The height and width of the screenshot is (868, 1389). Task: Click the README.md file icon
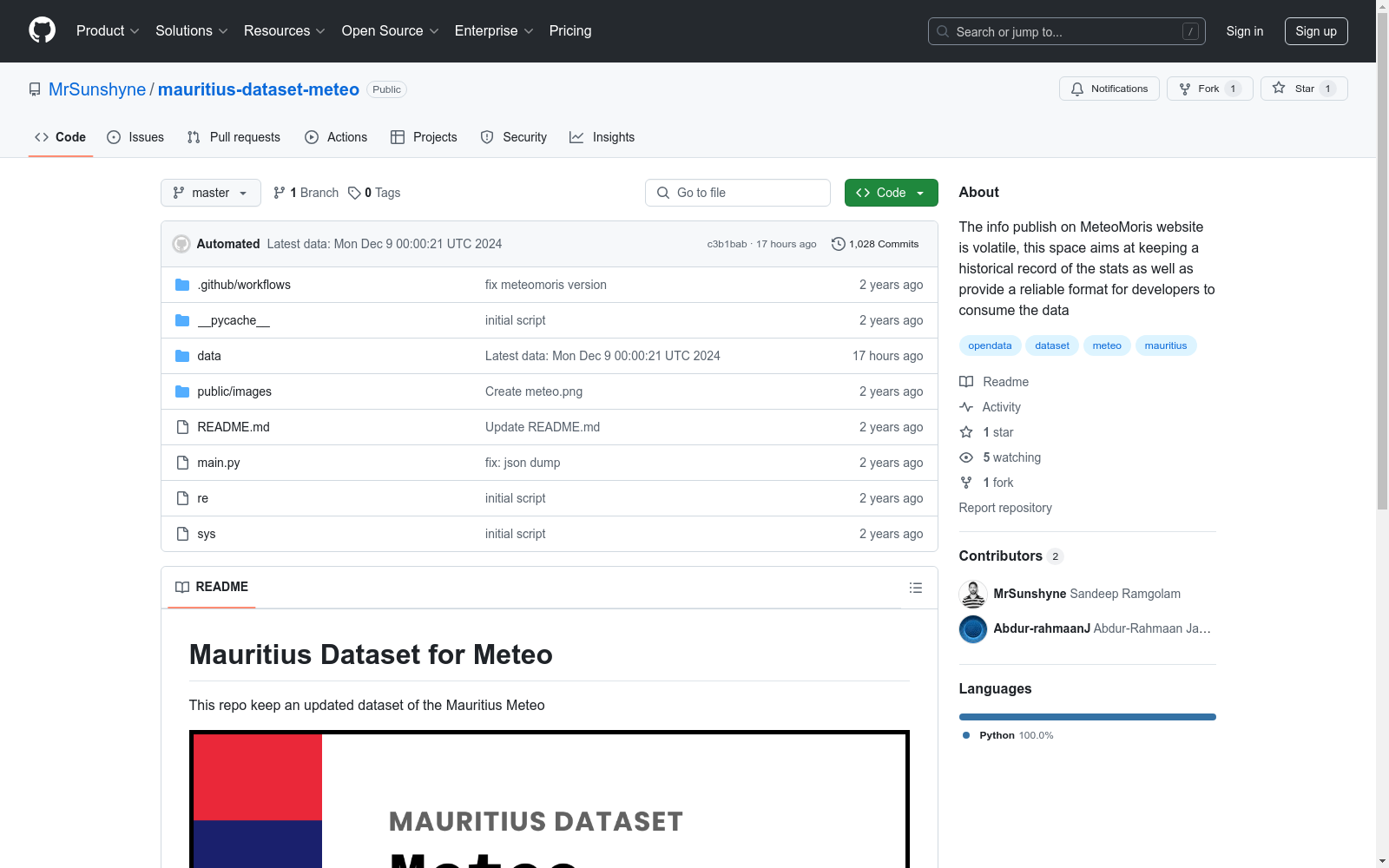coord(182,427)
